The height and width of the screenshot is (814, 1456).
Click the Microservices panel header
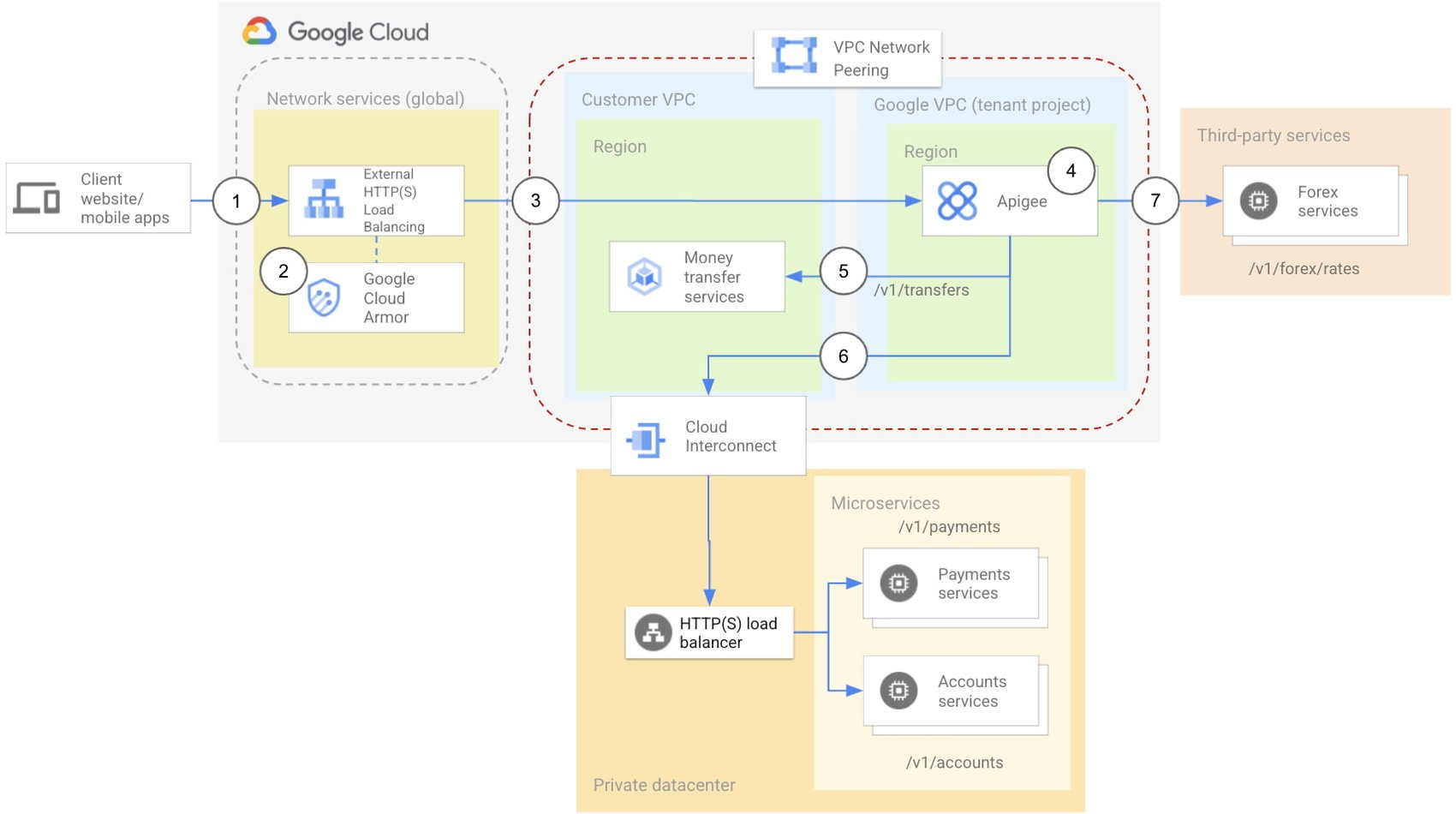(884, 504)
